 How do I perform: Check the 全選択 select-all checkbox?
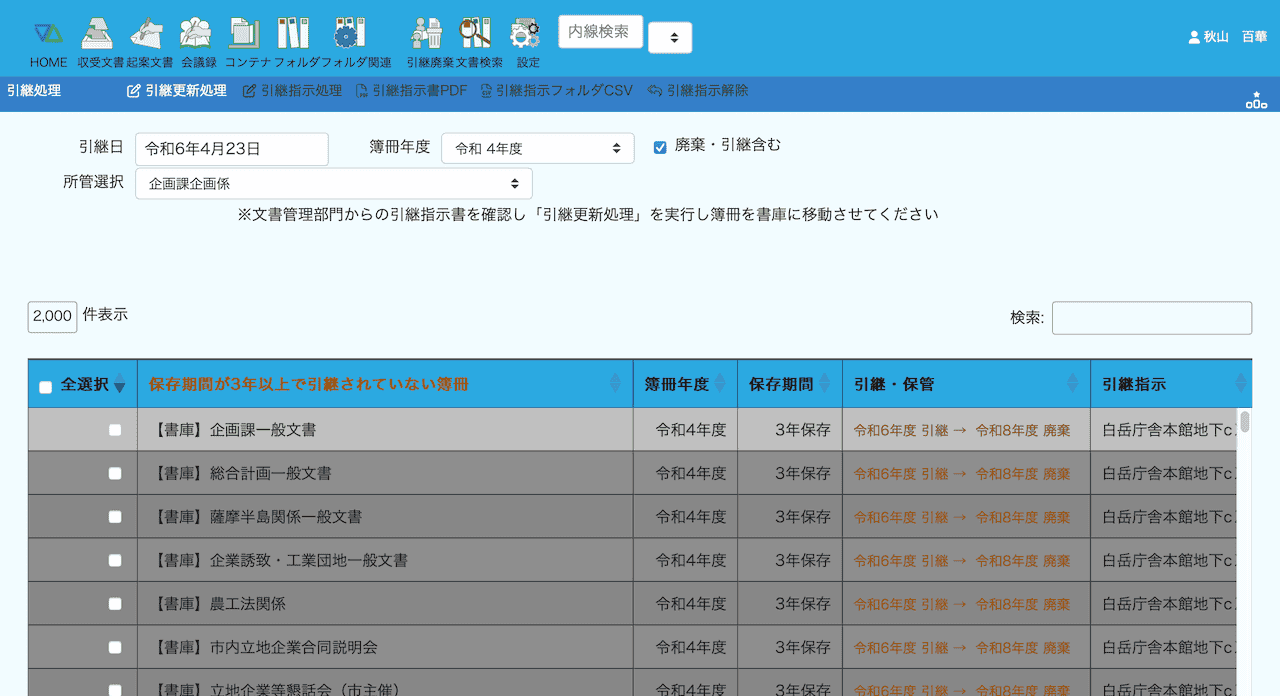[45, 387]
